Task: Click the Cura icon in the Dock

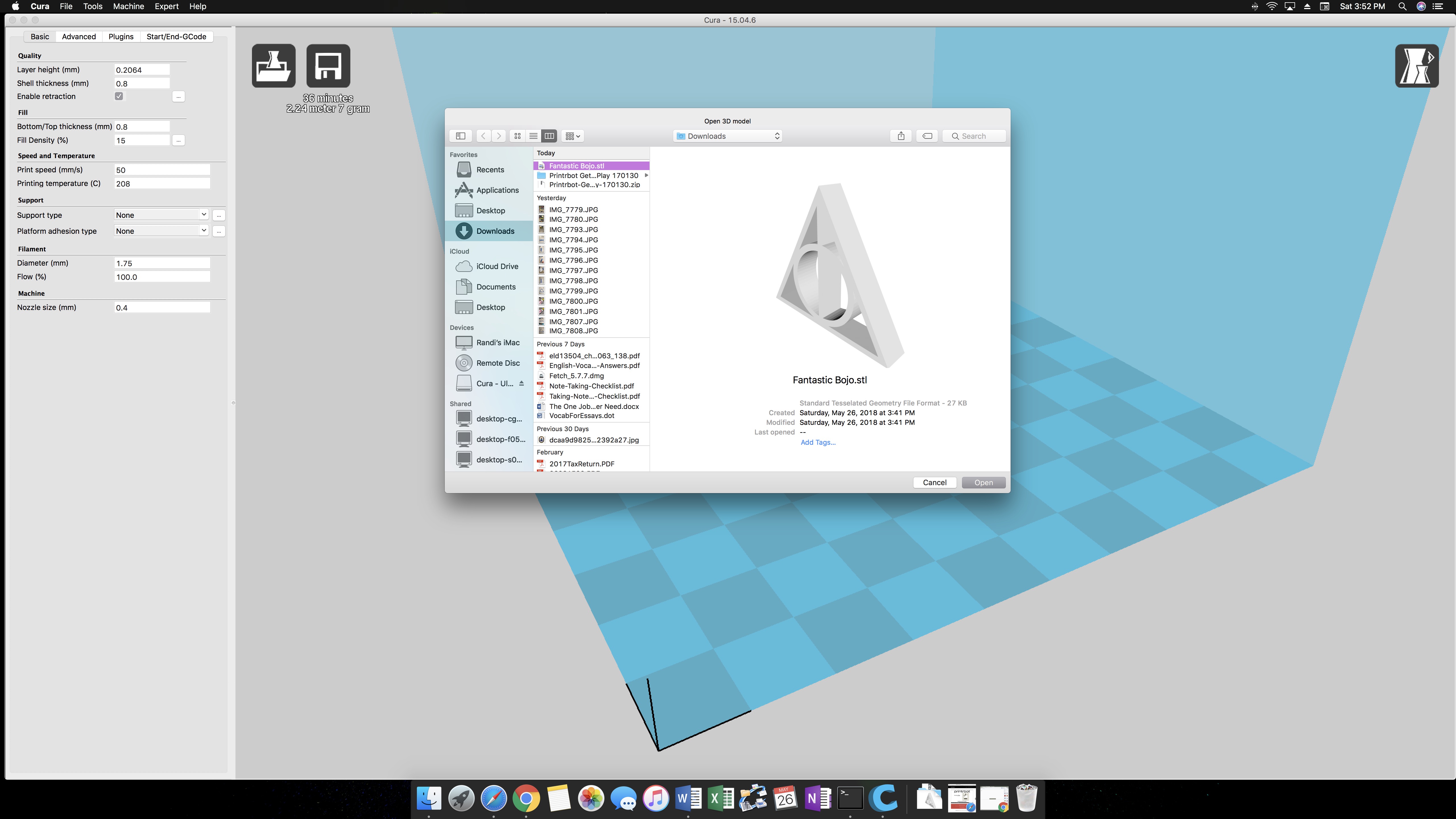Action: tap(883, 799)
